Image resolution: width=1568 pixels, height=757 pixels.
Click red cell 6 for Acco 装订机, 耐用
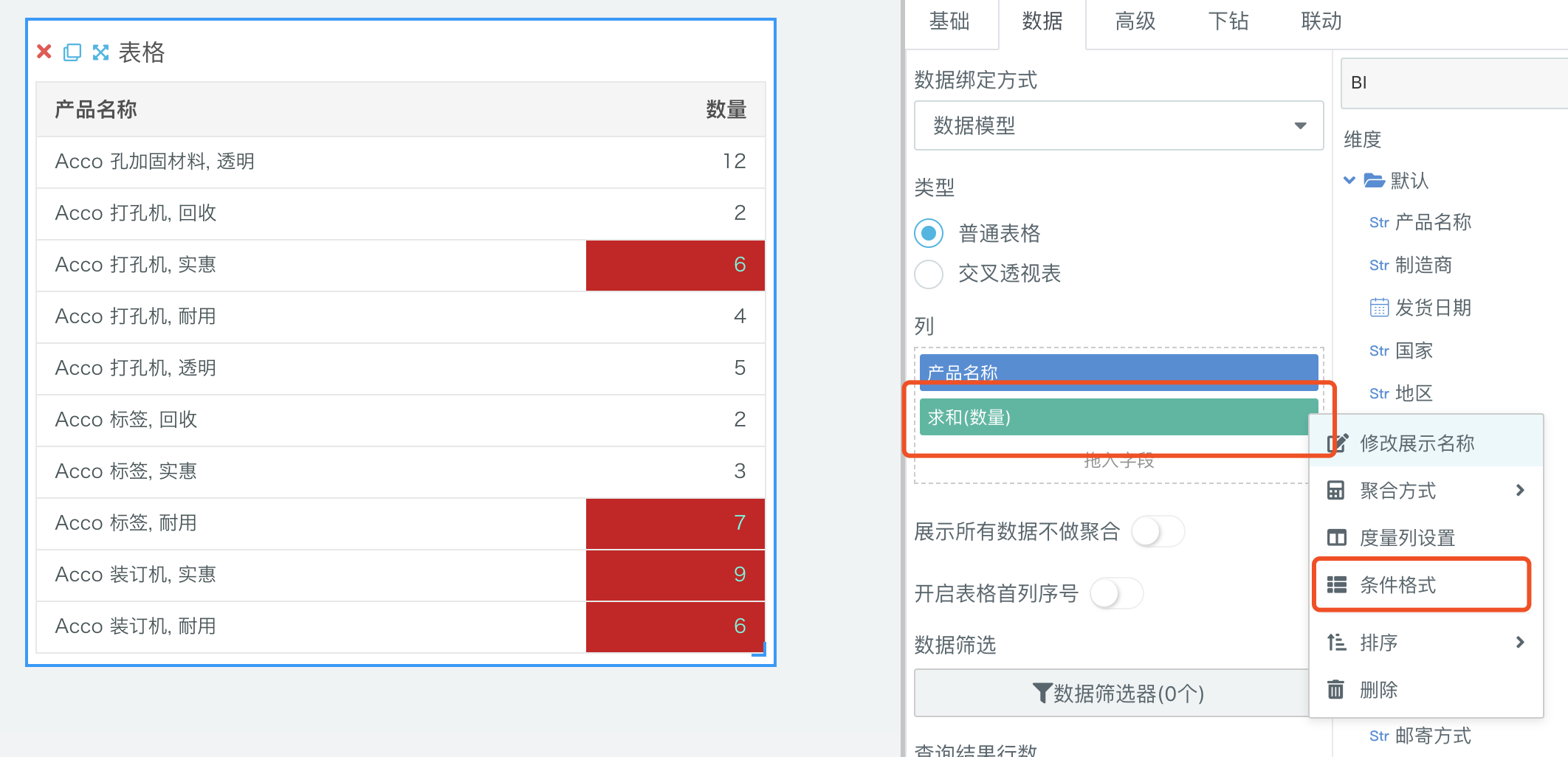pyautogui.click(x=675, y=626)
